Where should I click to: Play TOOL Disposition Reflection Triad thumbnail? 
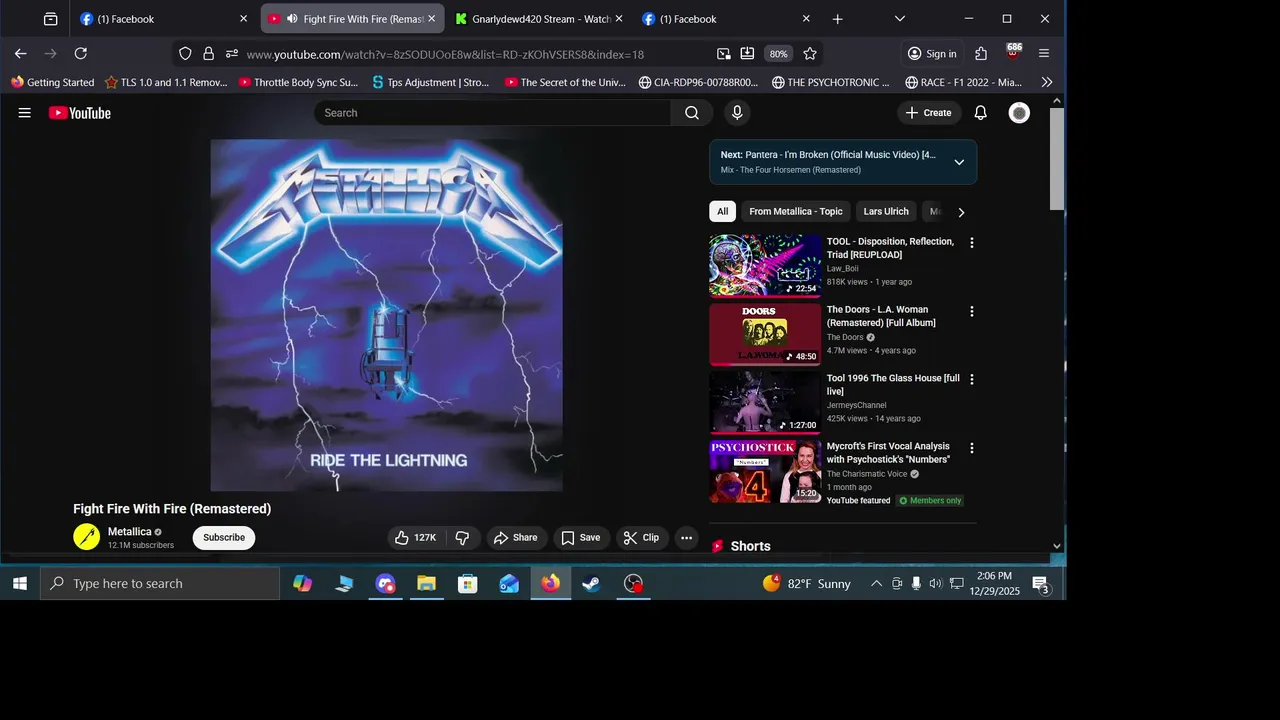pos(765,266)
